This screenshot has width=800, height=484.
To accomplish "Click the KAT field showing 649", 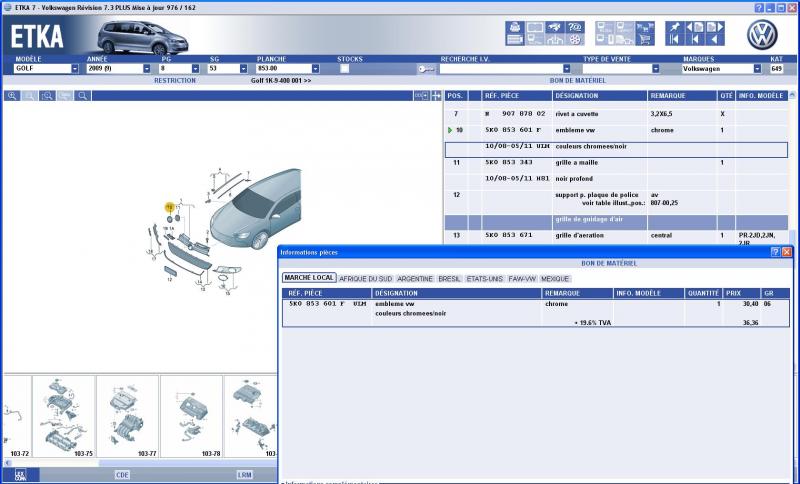I will pyautogui.click(x=777, y=69).
